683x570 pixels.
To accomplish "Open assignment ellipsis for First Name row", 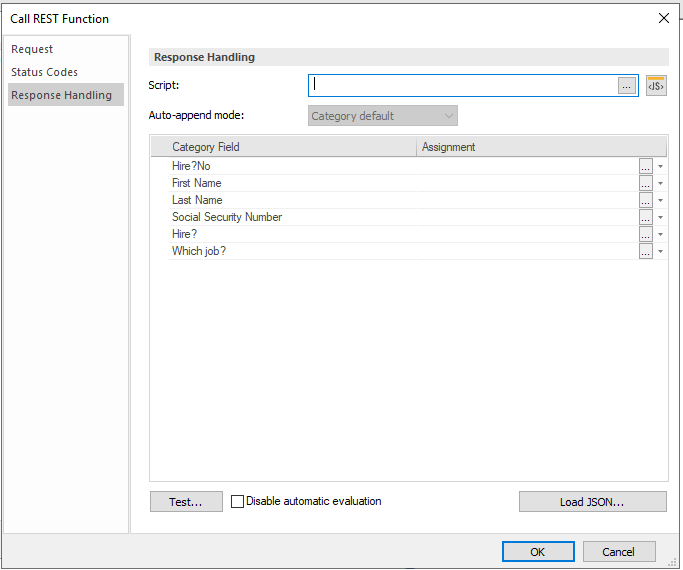I will pos(646,183).
